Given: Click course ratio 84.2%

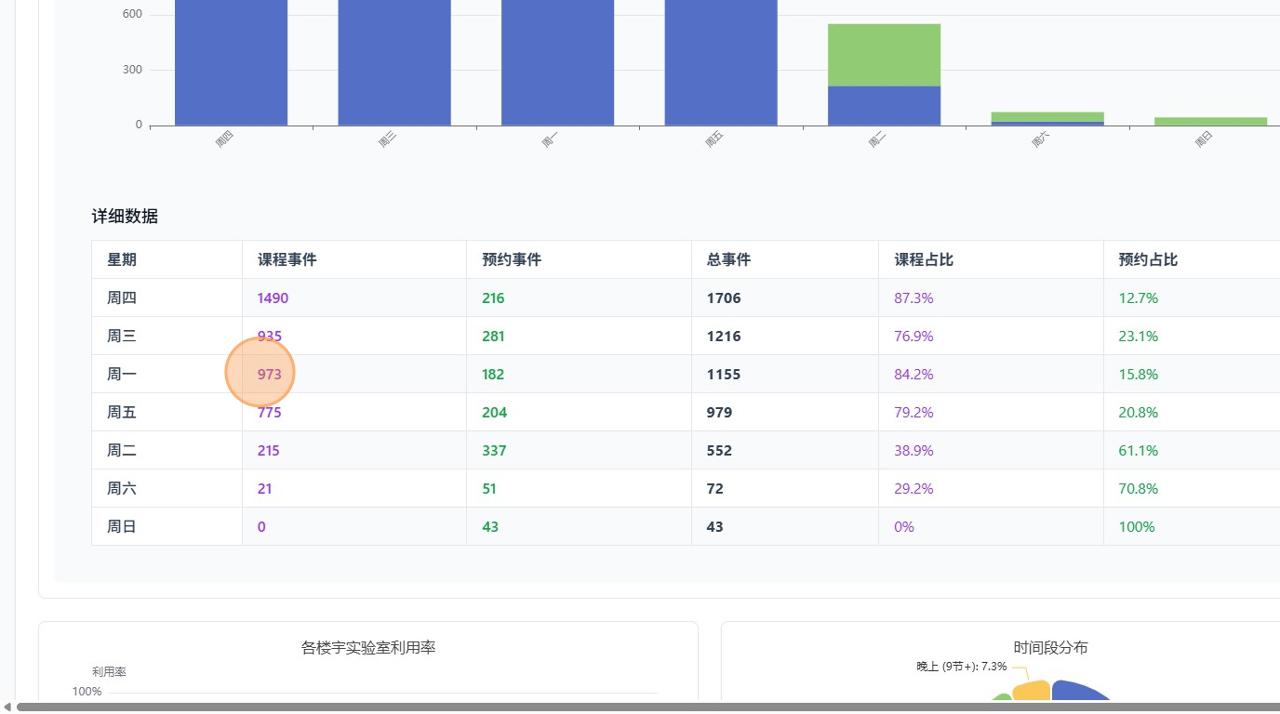Looking at the screenshot, I should [x=914, y=374].
